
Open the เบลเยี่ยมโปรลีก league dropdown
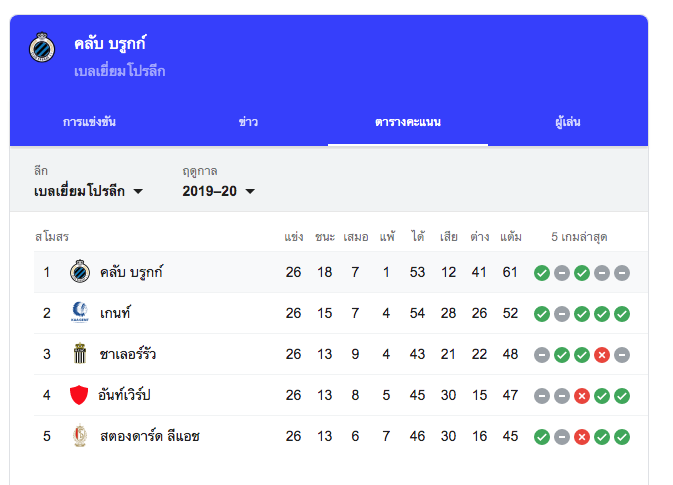coord(88,191)
